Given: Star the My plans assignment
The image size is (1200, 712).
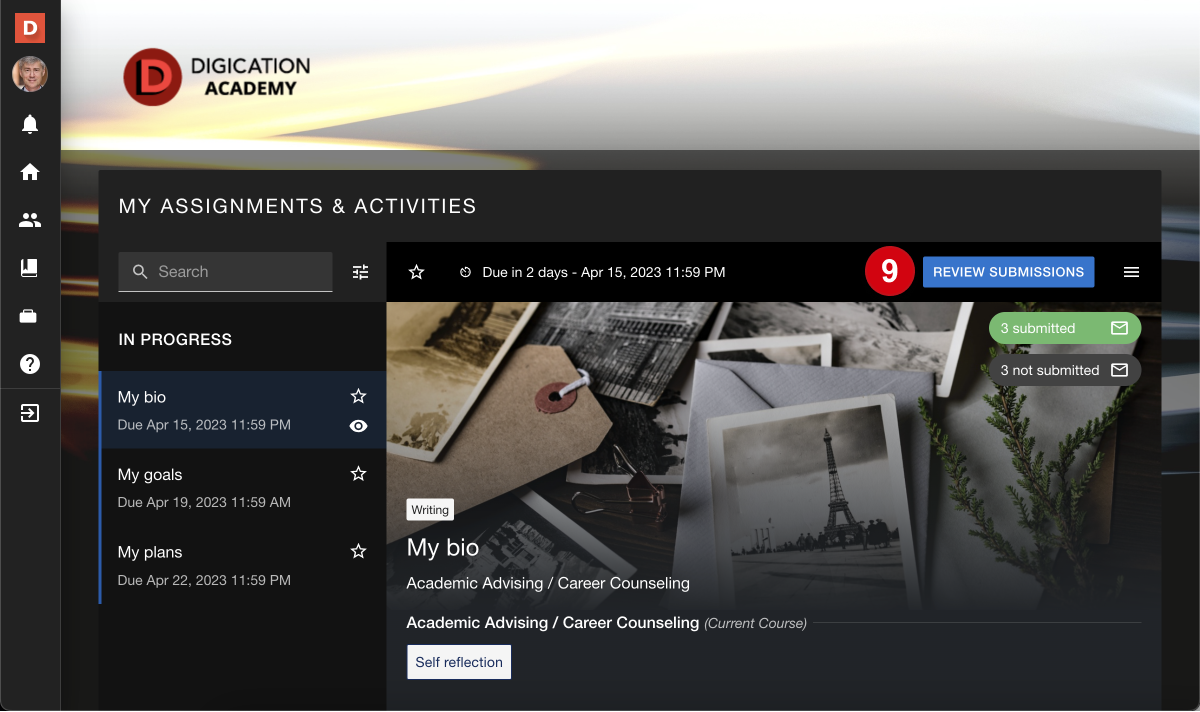Looking at the screenshot, I should point(359,551).
